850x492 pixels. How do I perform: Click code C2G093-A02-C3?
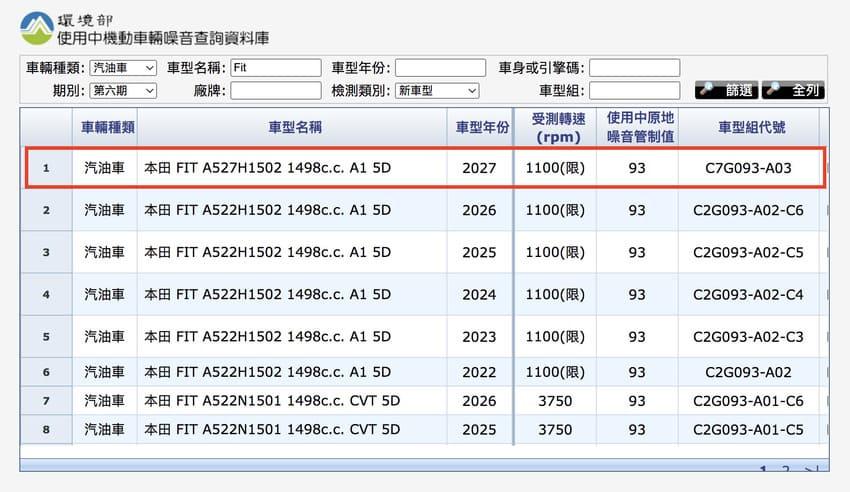748,337
